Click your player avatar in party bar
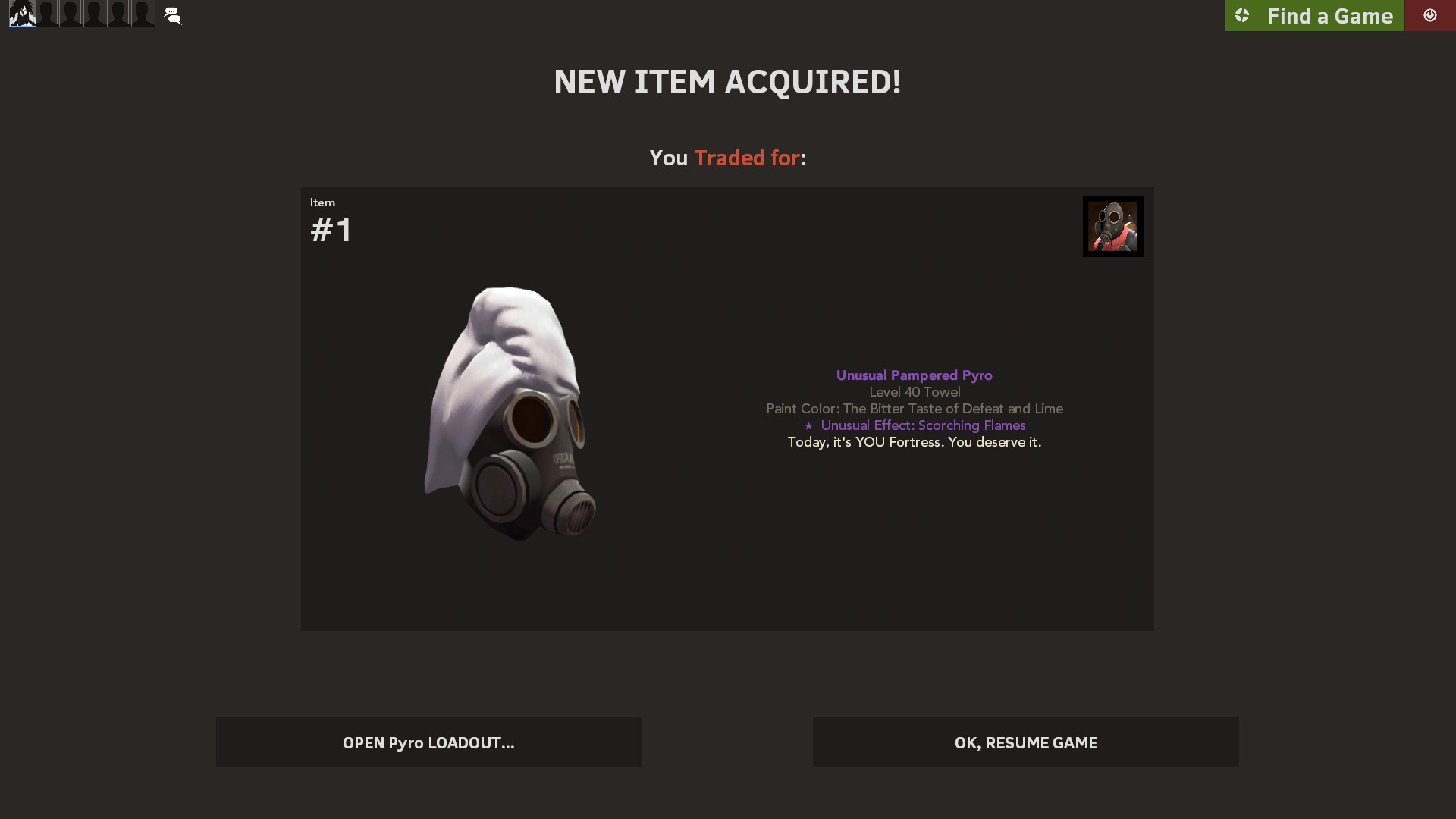This screenshot has height=819, width=1456. click(x=23, y=14)
